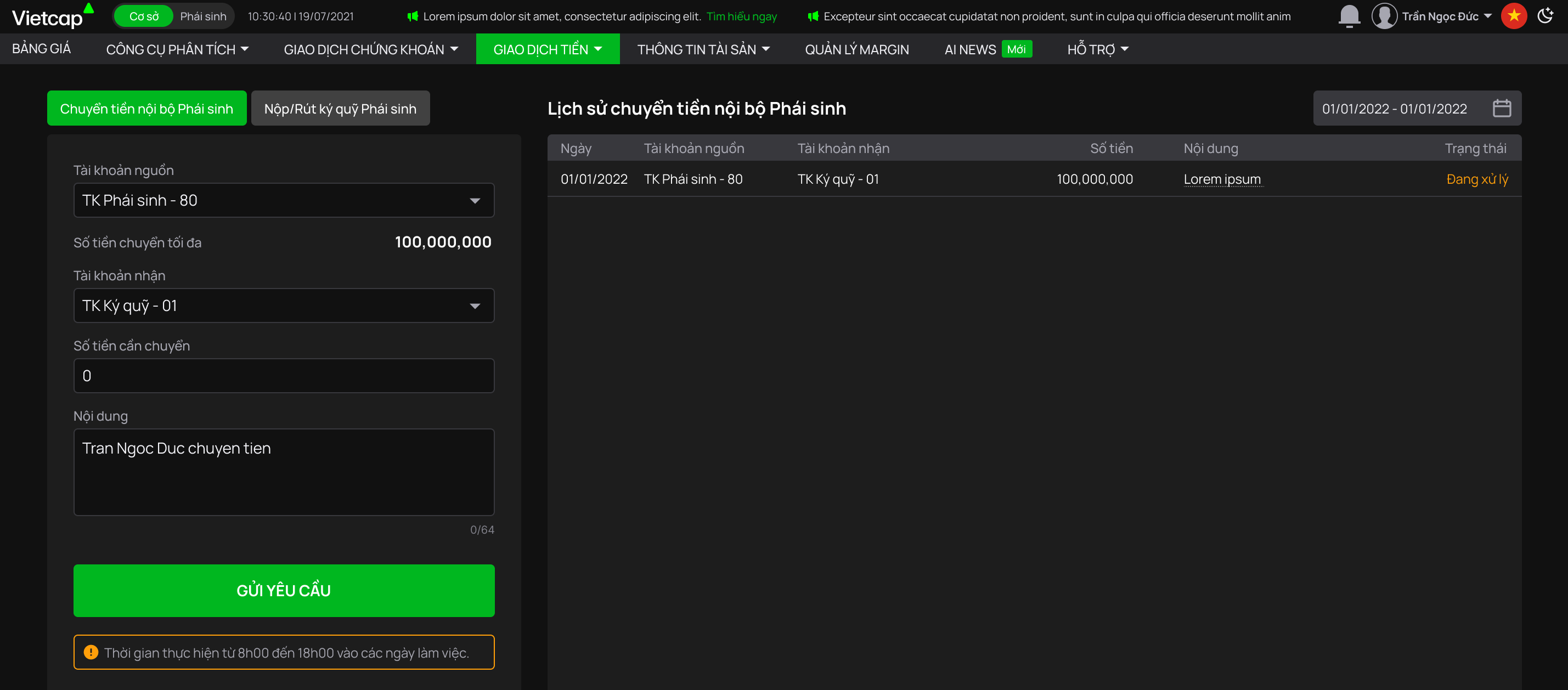The height and width of the screenshot is (690, 1568).
Task: Switch market toggle to Cơ sở
Action: [144, 16]
